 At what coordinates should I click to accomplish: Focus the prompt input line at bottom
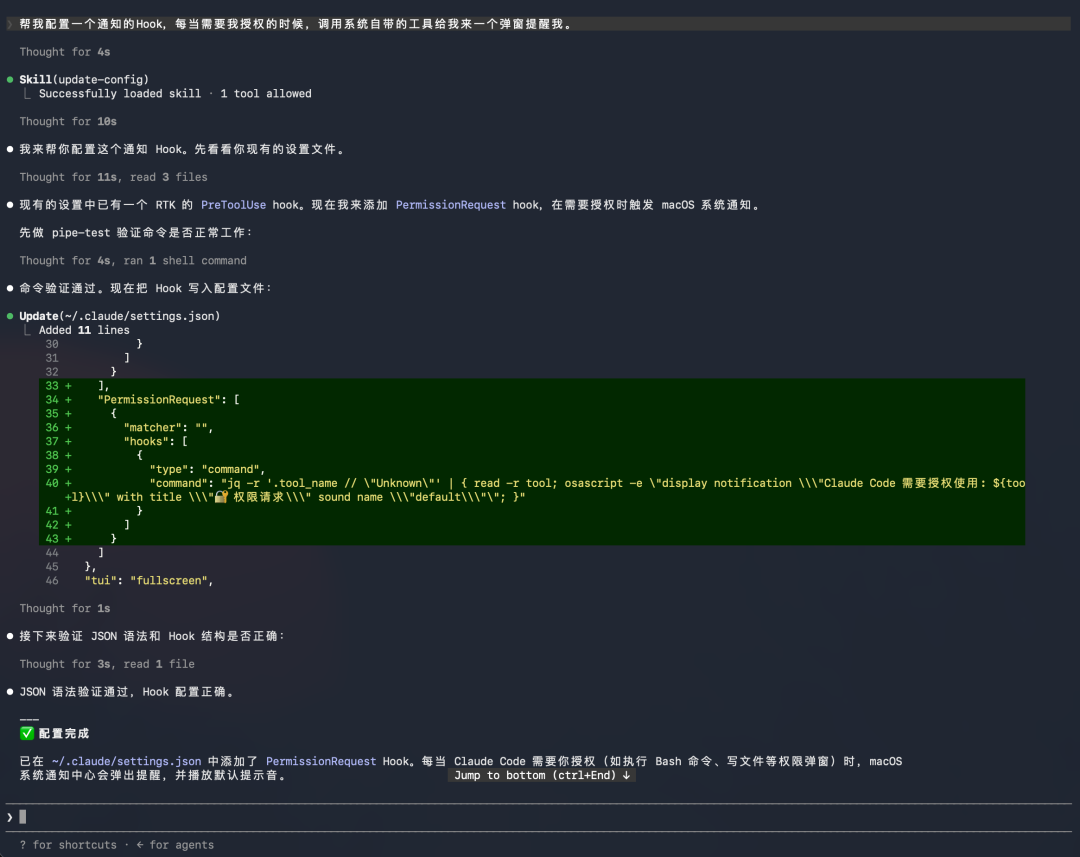coord(539,817)
